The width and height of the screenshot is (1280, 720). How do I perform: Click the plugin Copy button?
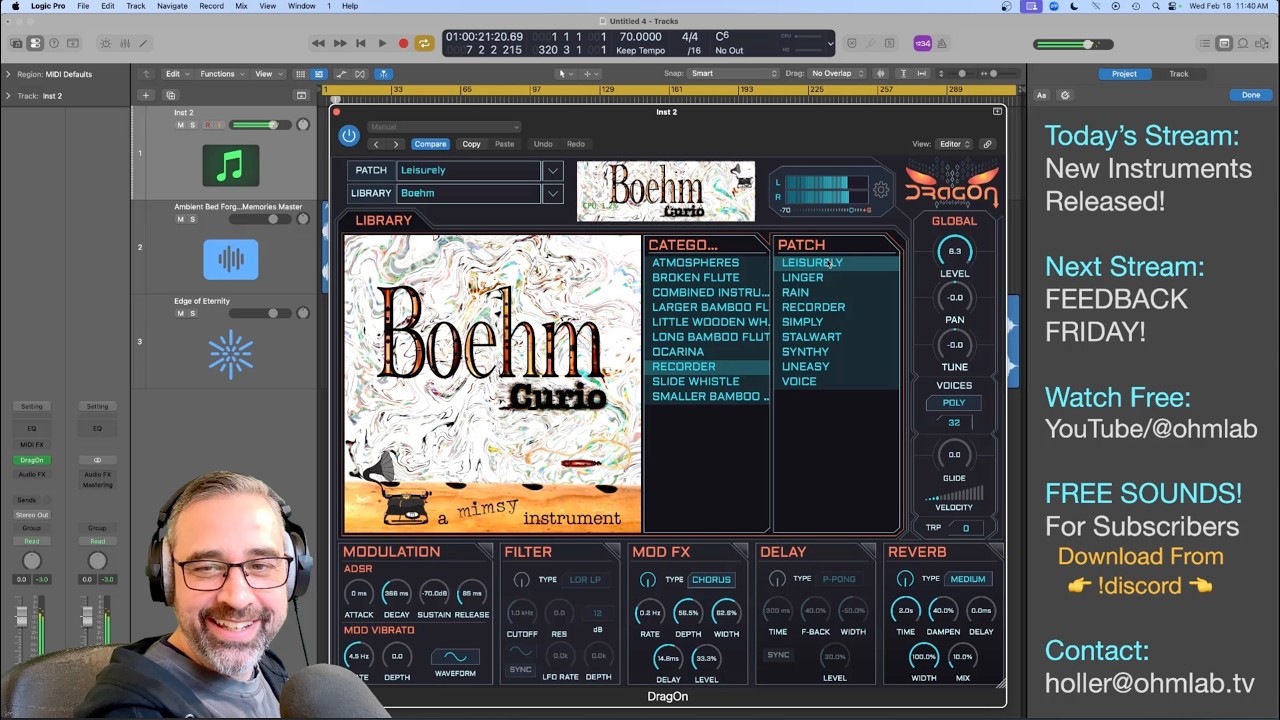tap(471, 144)
